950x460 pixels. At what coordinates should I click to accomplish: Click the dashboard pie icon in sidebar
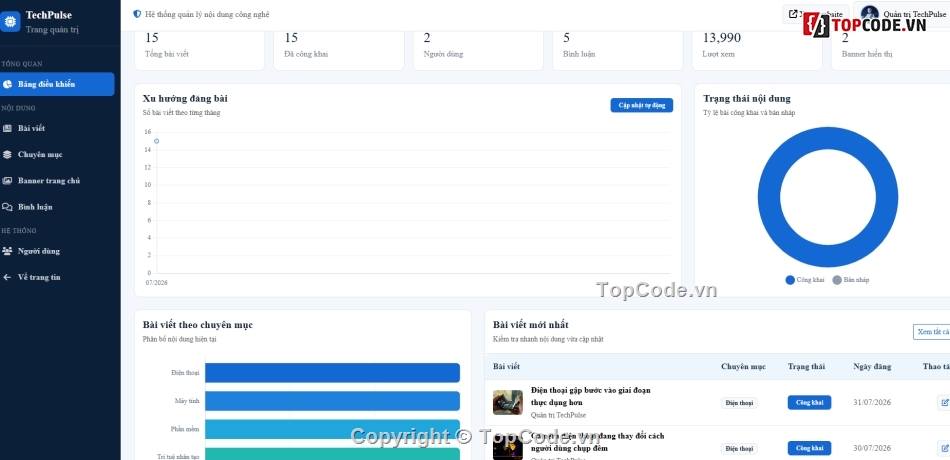coord(7,84)
